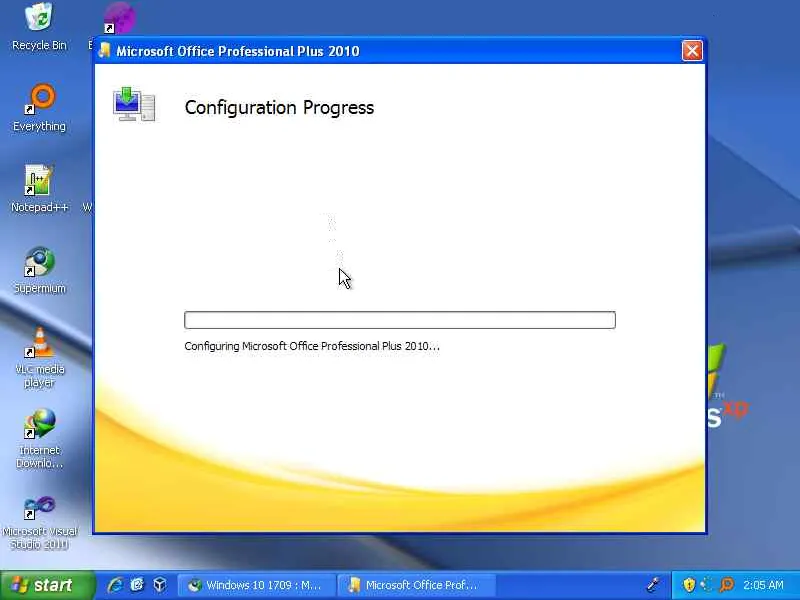Click the Office setup icon in the title bar
This screenshot has width=800, height=600.
(105, 51)
